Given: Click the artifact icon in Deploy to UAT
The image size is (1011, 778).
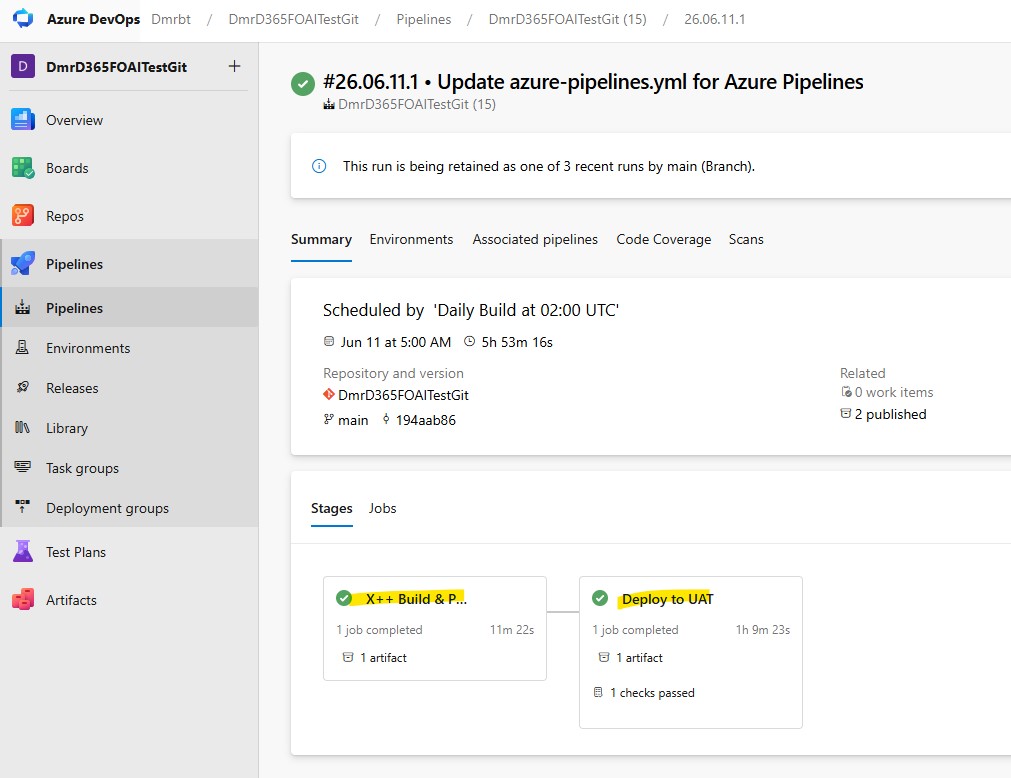Looking at the screenshot, I should 604,657.
